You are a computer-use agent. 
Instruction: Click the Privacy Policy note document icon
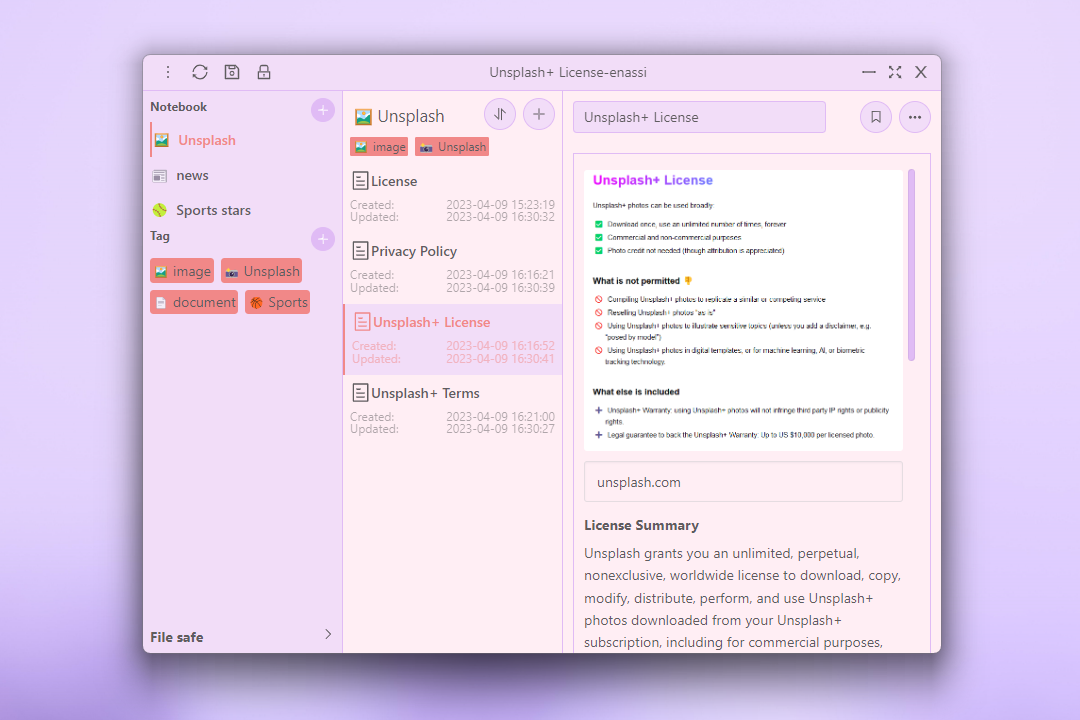[x=360, y=251]
